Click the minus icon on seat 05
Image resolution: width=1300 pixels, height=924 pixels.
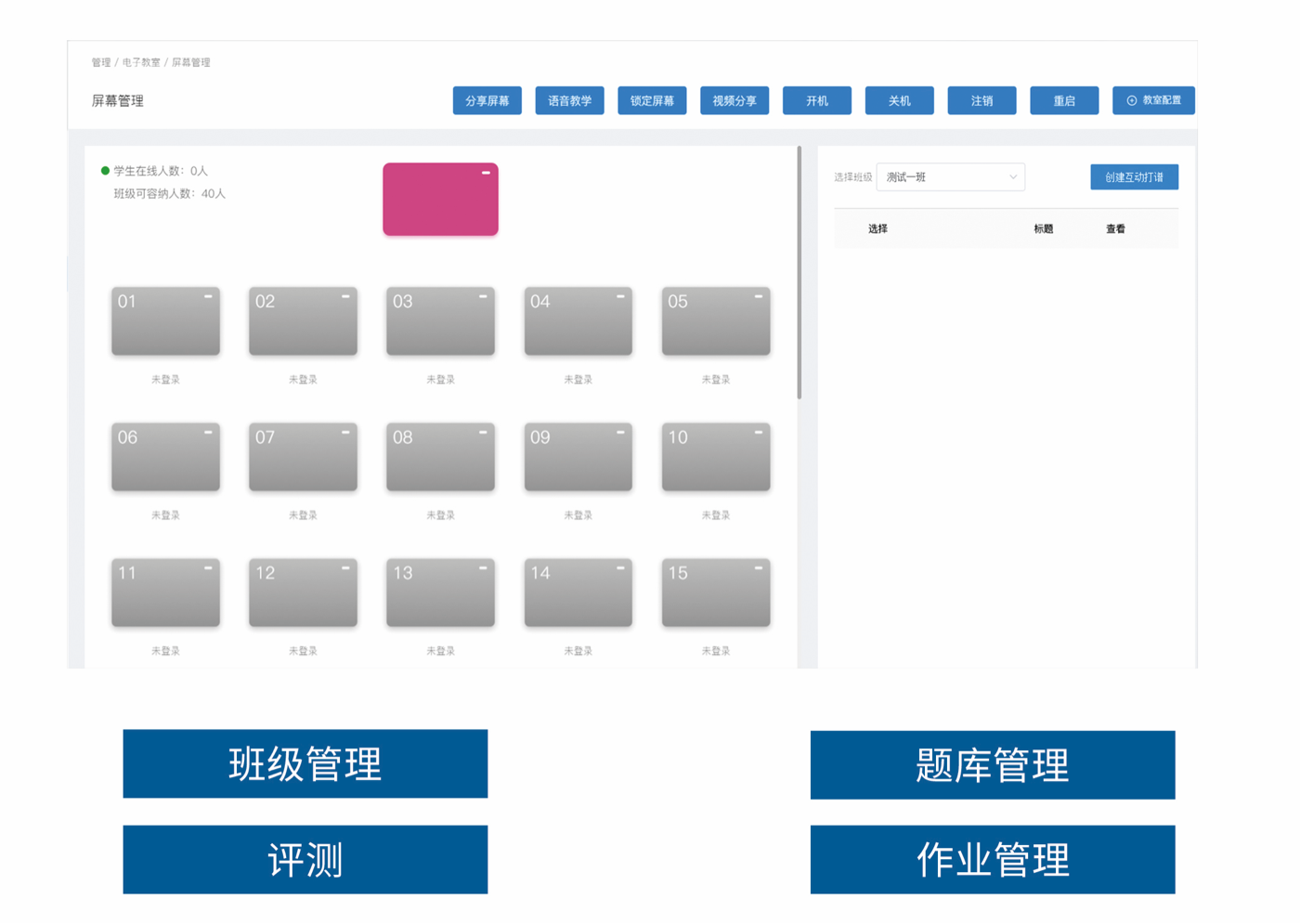(758, 297)
